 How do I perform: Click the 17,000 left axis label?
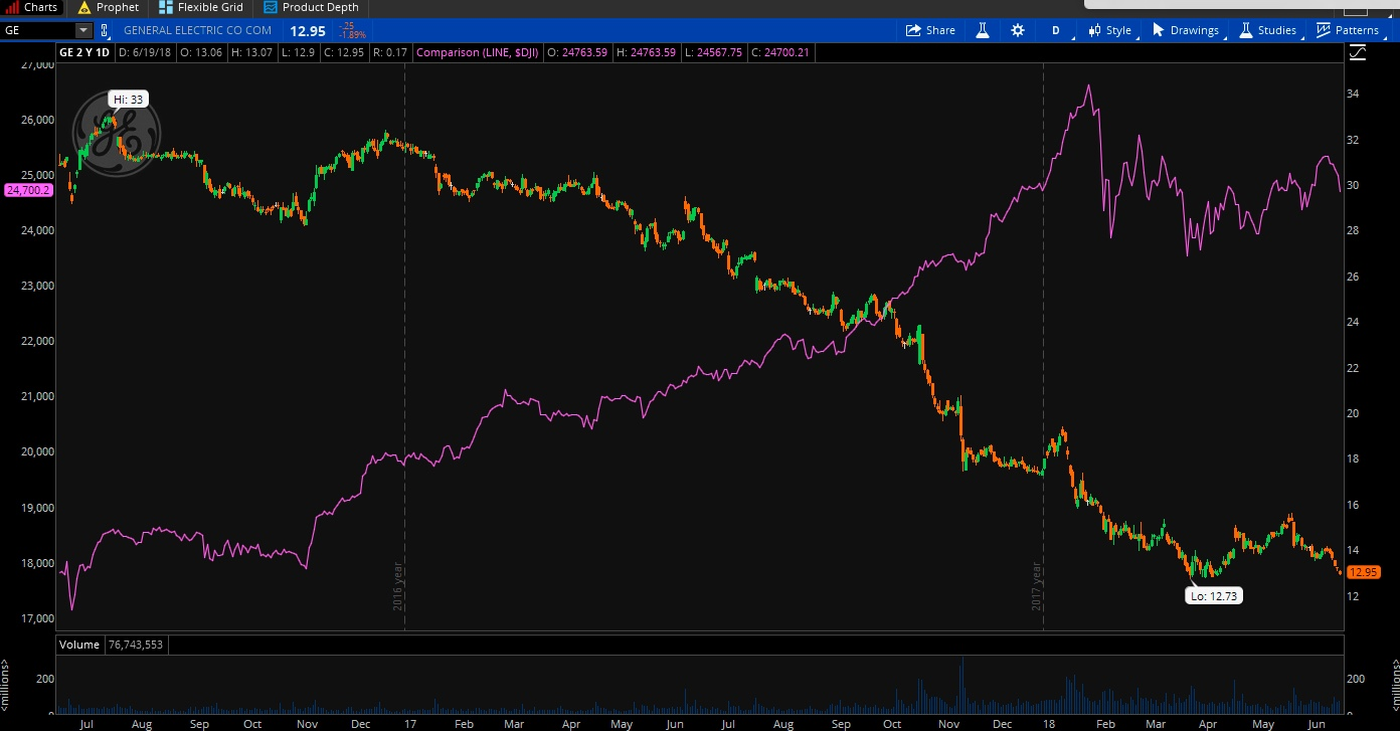[x=36, y=618]
